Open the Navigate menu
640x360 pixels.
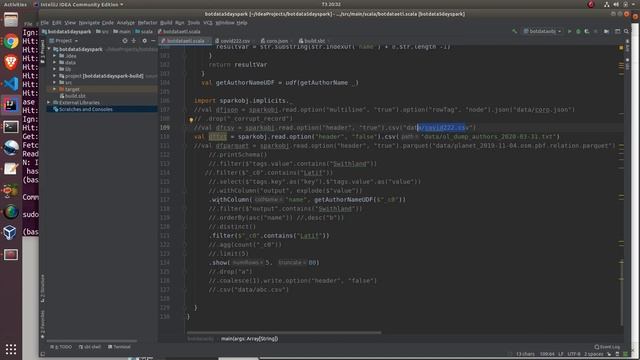[89, 23]
